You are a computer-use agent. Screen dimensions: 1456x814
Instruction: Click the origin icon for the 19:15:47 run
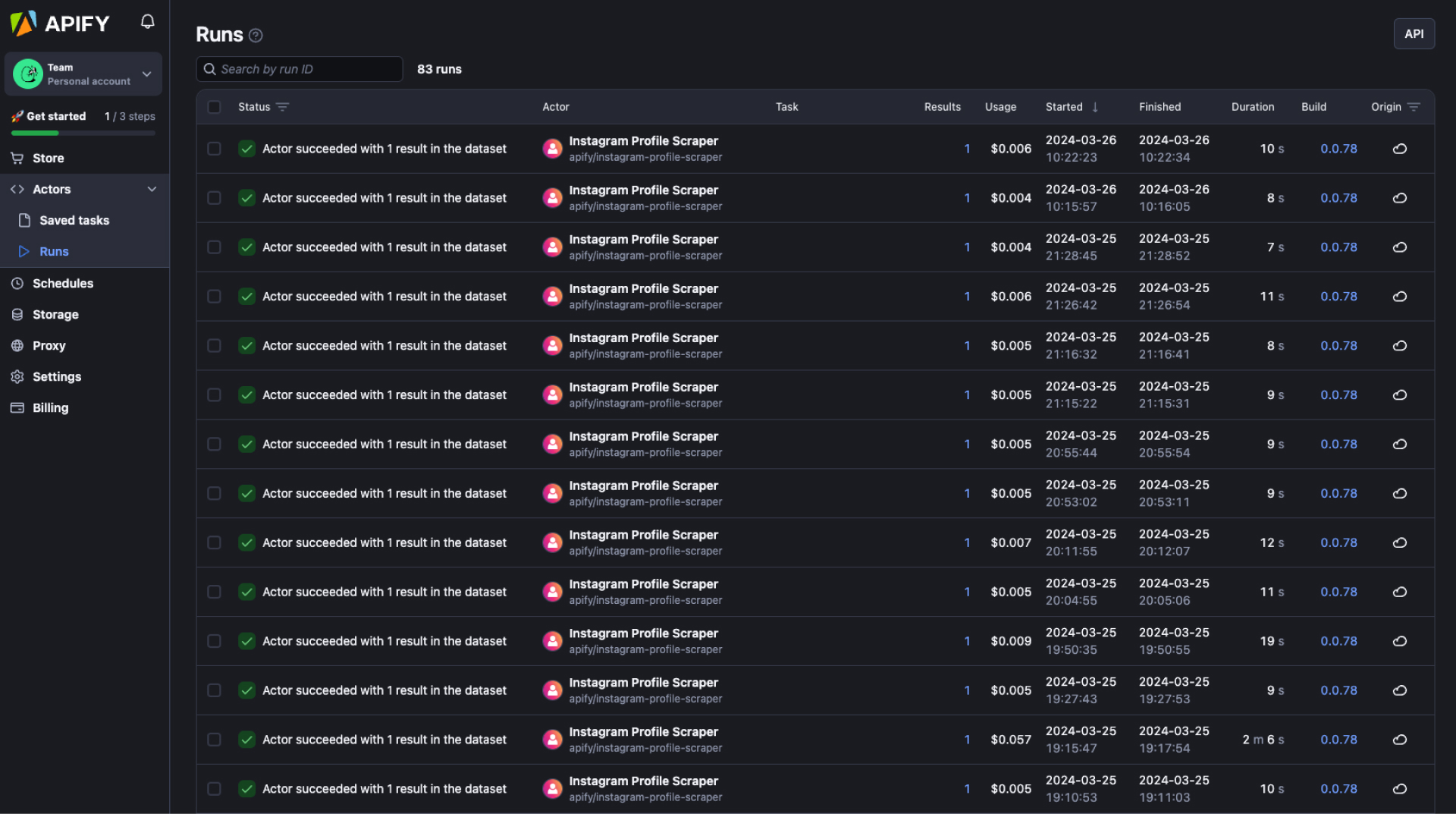(1400, 740)
